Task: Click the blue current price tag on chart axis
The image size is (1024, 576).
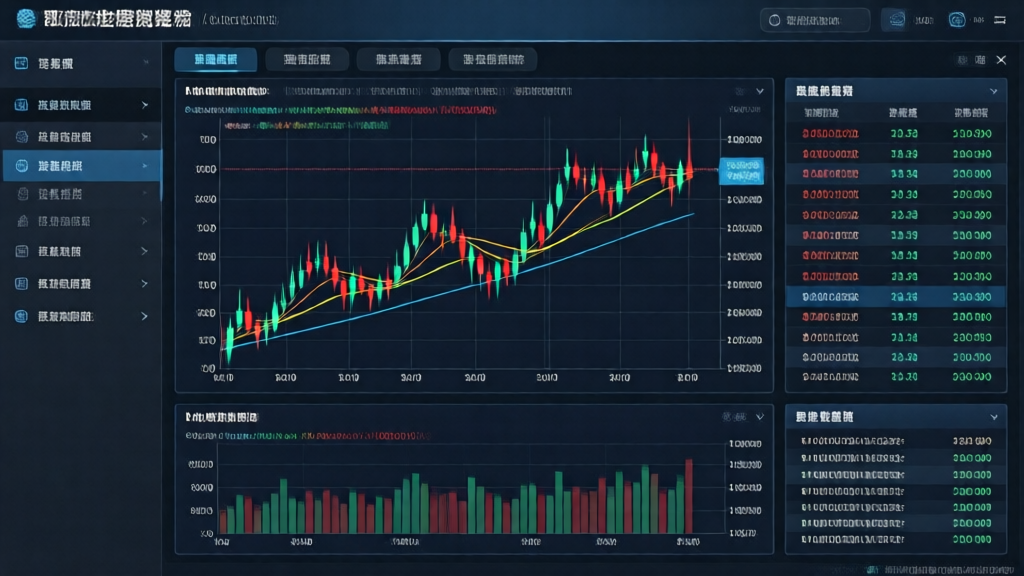Action: coord(740,170)
